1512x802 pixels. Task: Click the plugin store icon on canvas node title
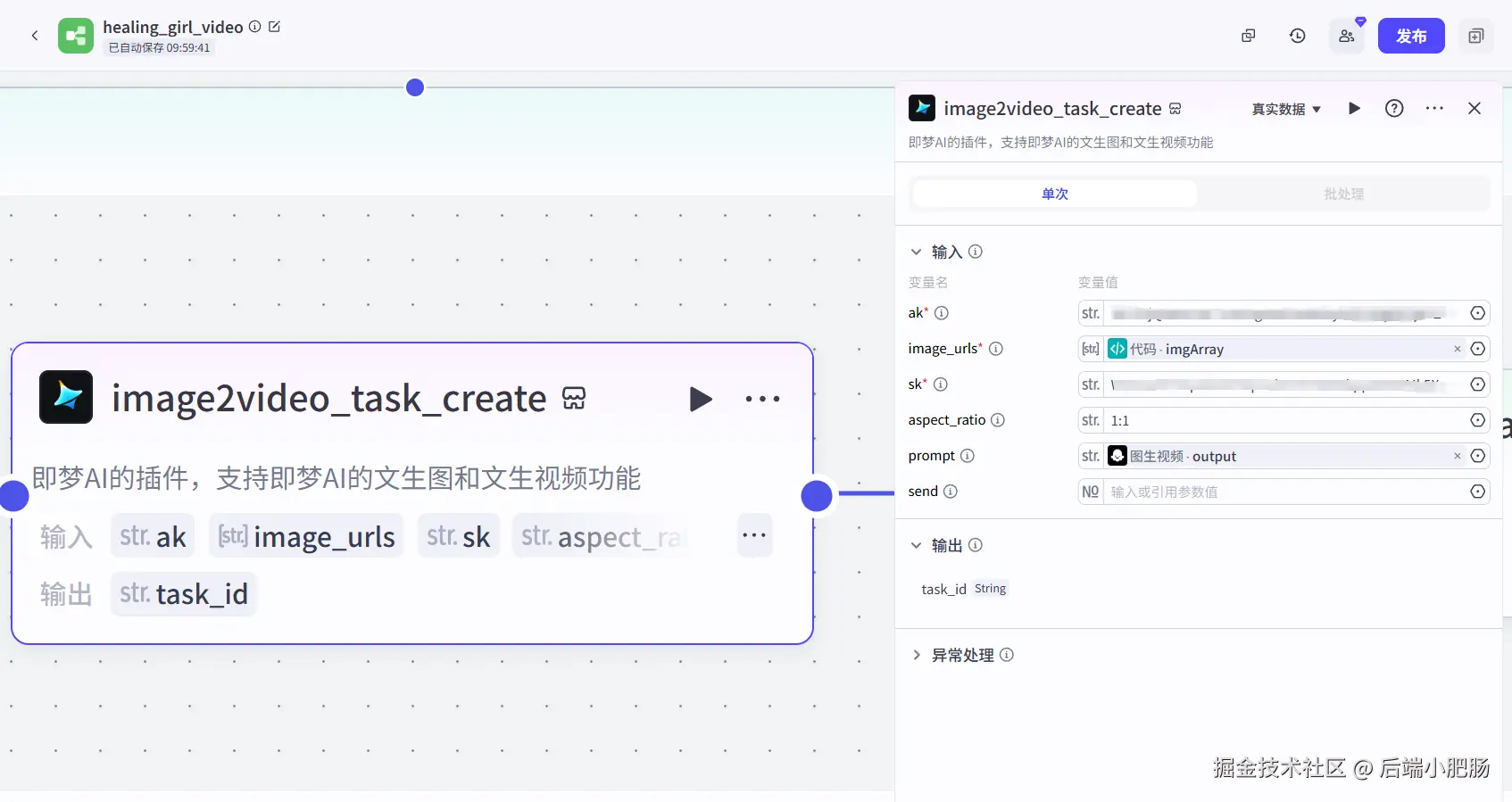[574, 399]
